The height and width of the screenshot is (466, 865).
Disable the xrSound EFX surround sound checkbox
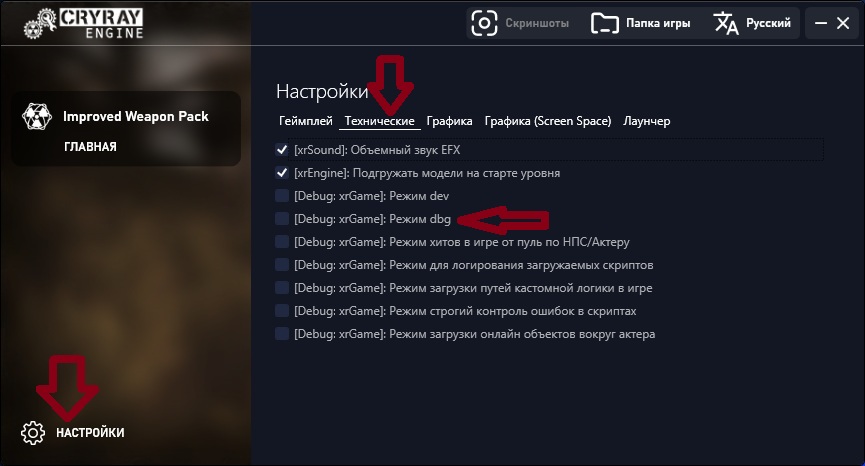282,149
